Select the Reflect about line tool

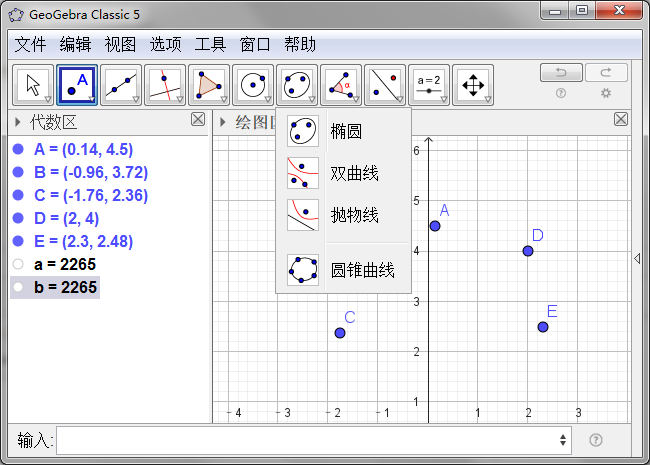(x=384, y=85)
